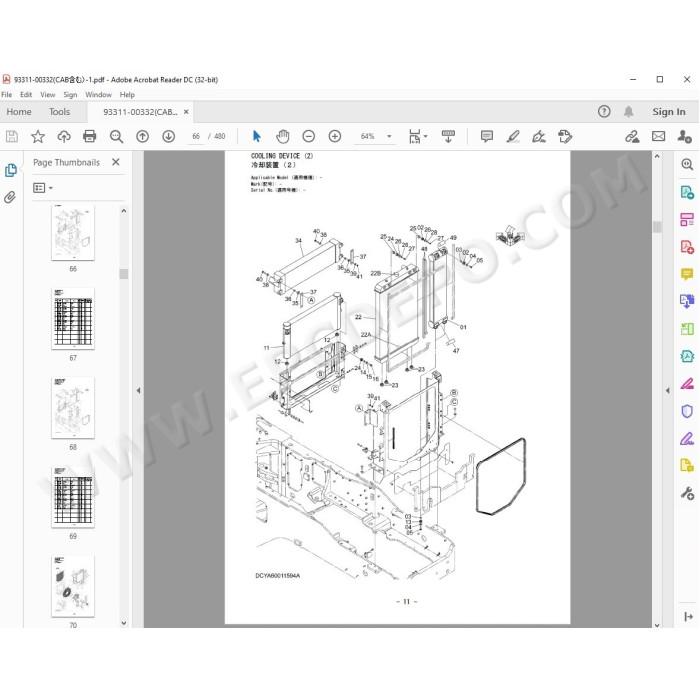Print the document with printer icon
Image resolution: width=700 pixels, height=700 pixels.
(90, 136)
